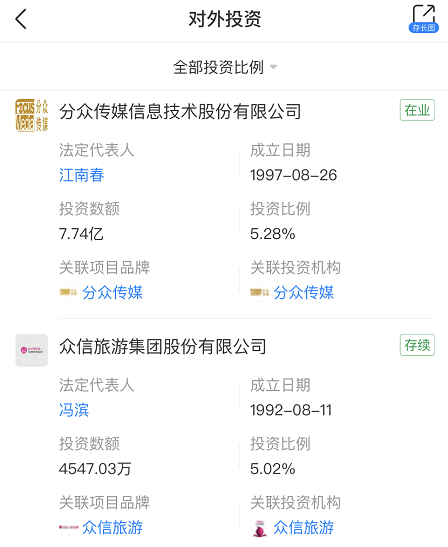
Task: Open 分众传媒信息技术股份有限公司 company details
Action: pos(180,112)
